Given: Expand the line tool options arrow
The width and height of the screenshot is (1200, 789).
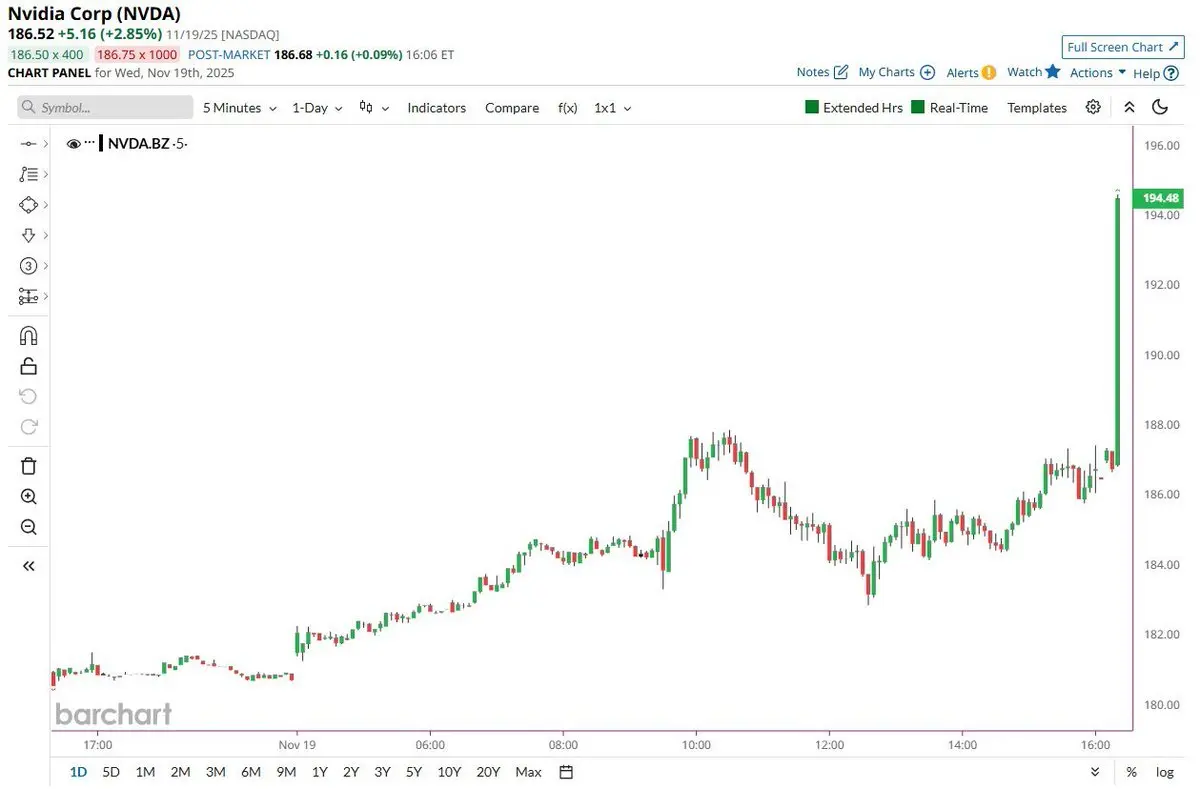Looking at the screenshot, I should [x=45, y=144].
